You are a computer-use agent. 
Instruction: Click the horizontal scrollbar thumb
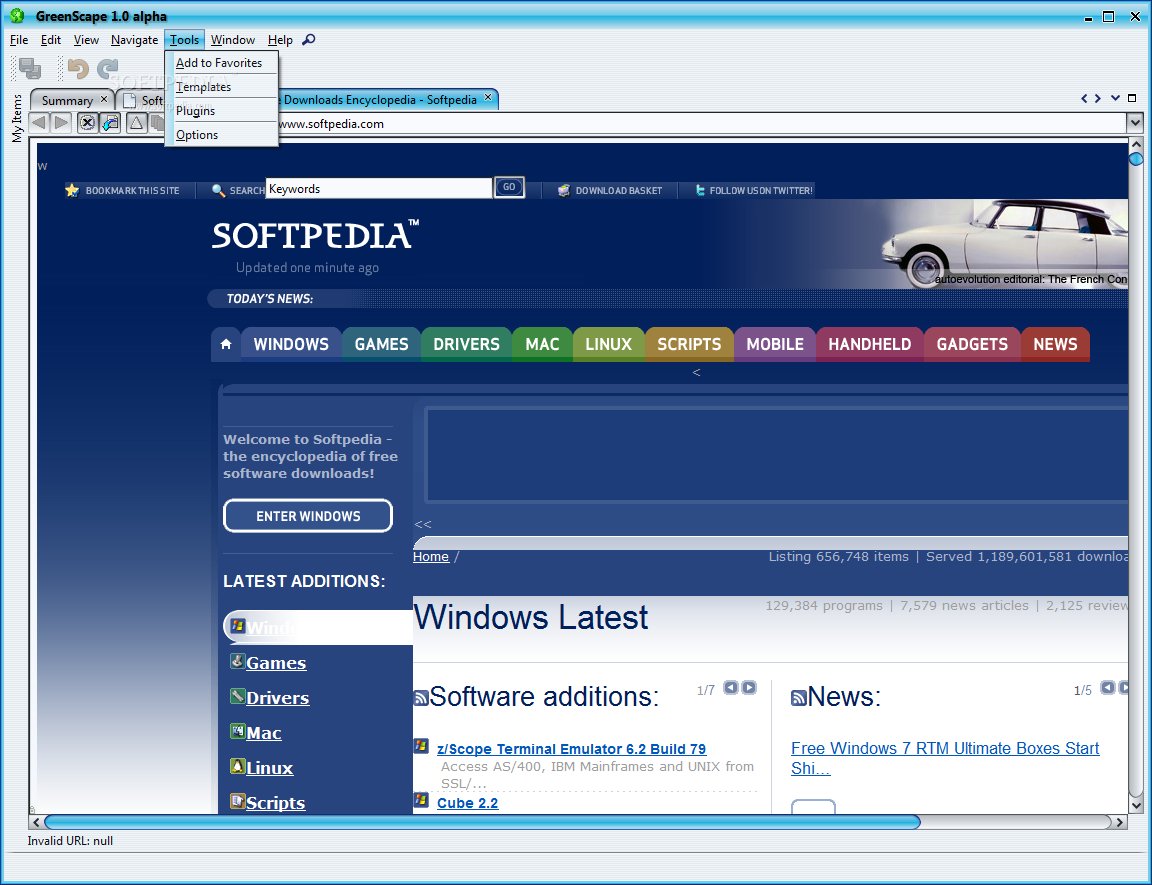(x=482, y=822)
